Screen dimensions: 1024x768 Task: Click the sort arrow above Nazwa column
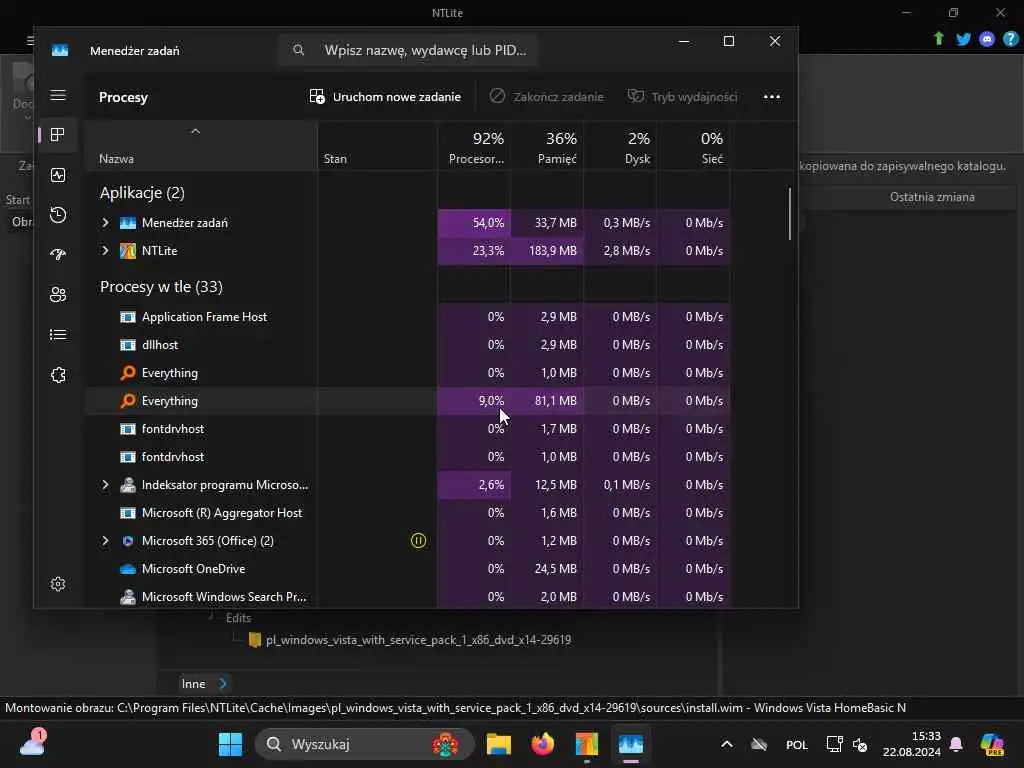[x=195, y=131]
